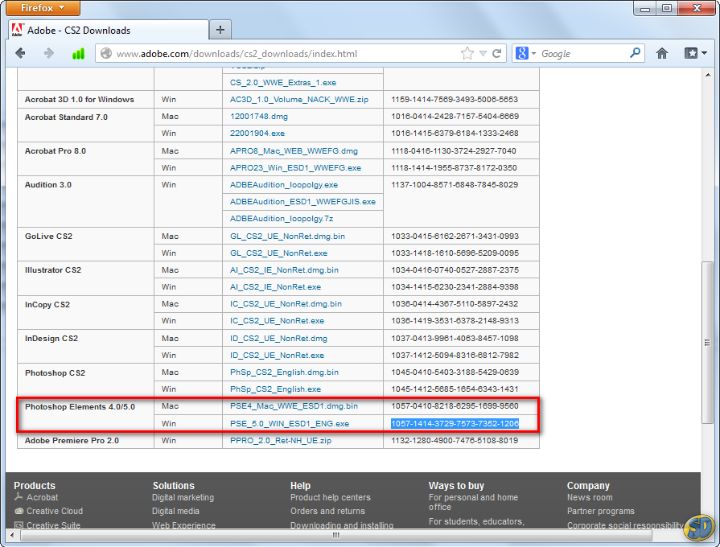Open a new tab with plus button

[220, 30]
